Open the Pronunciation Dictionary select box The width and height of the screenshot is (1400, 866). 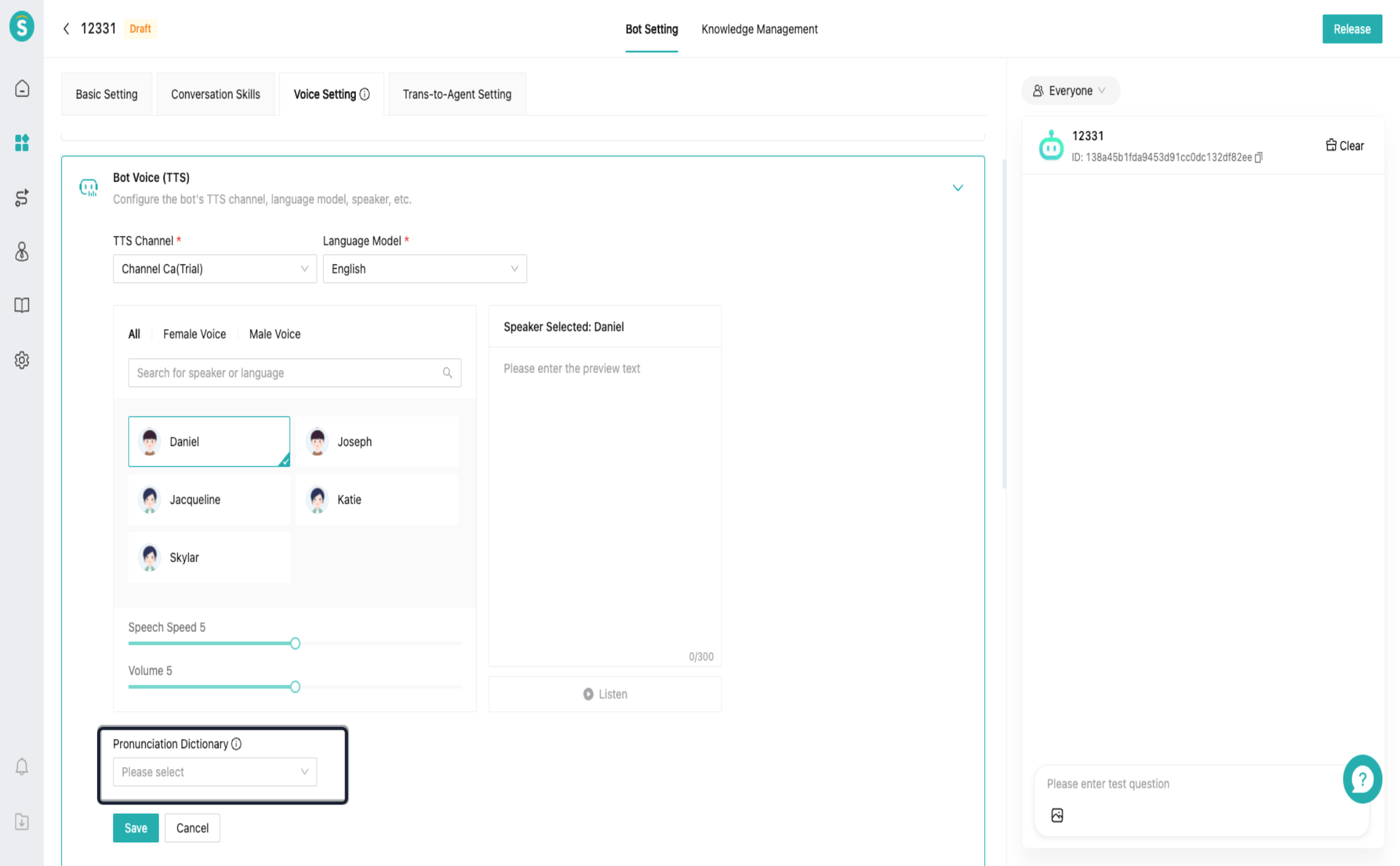(214, 772)
